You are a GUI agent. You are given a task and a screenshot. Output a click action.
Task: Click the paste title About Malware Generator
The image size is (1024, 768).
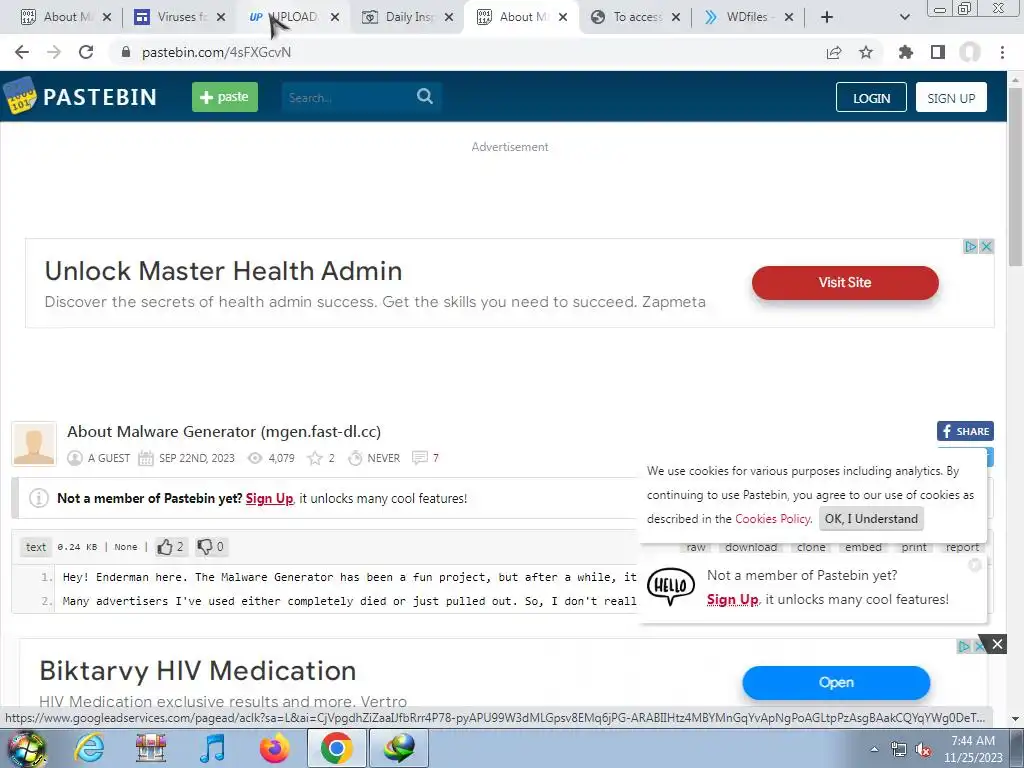(223, 432)
